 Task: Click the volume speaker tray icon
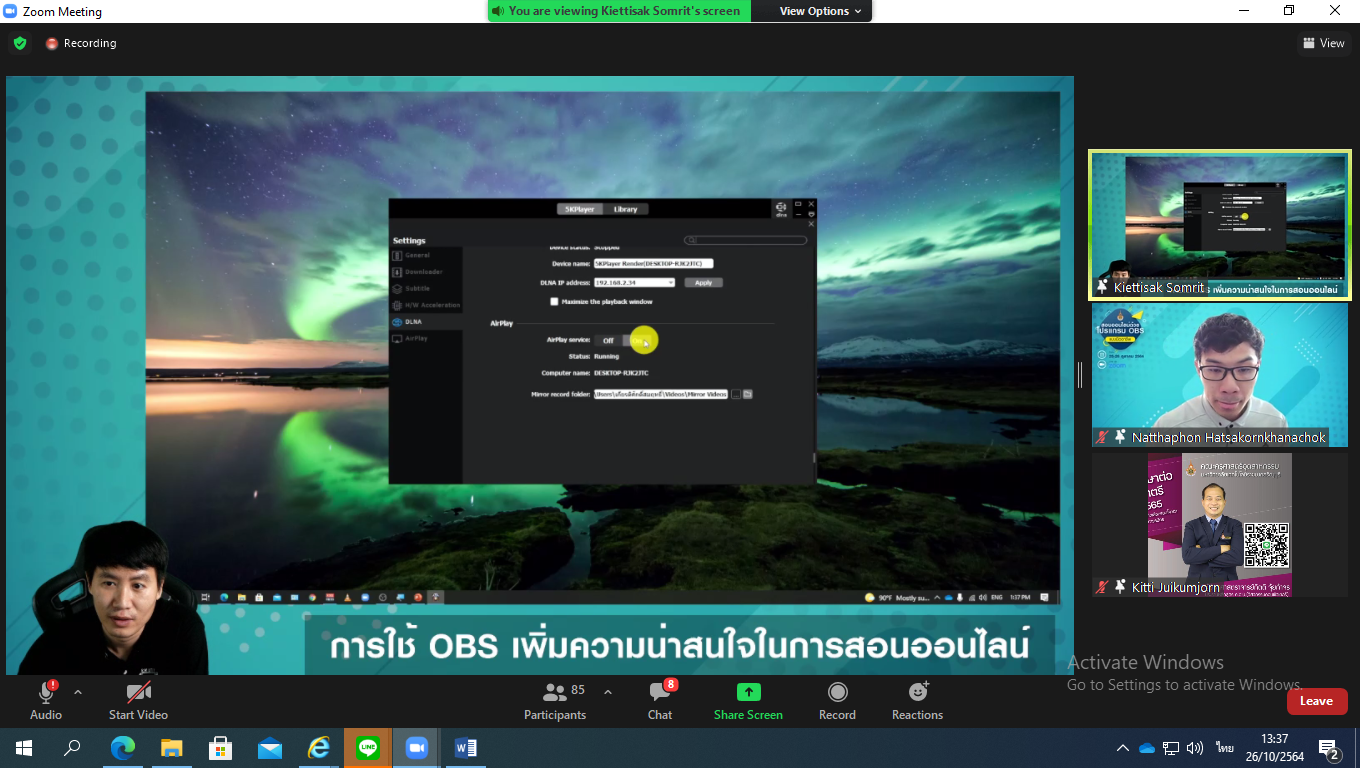tap(1195, 748)
